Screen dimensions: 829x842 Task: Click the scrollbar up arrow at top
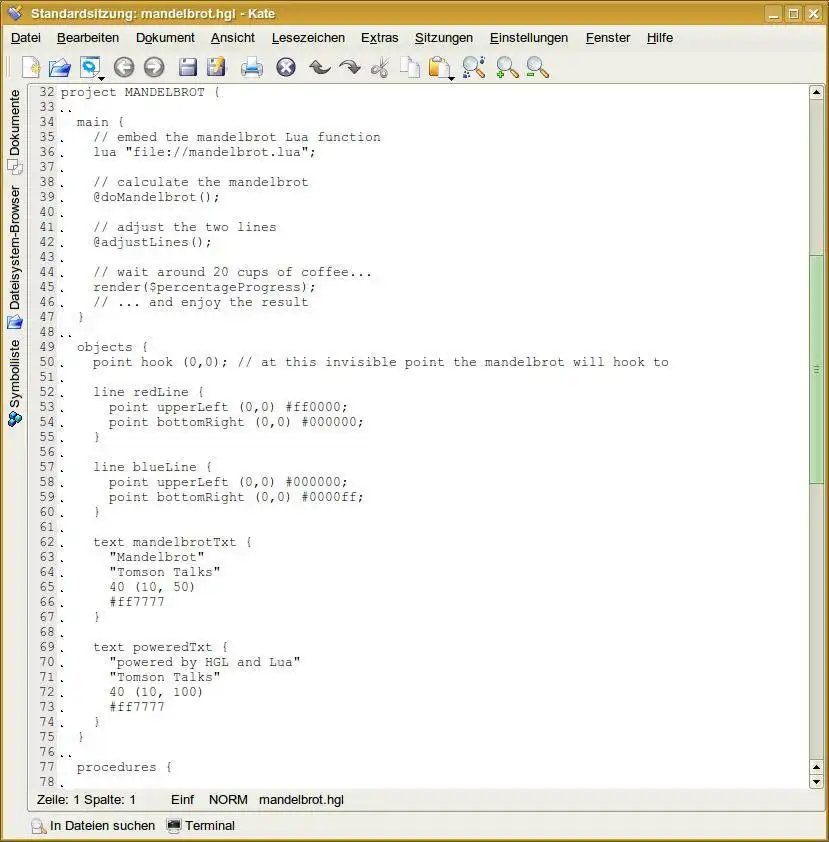[816, 92]
